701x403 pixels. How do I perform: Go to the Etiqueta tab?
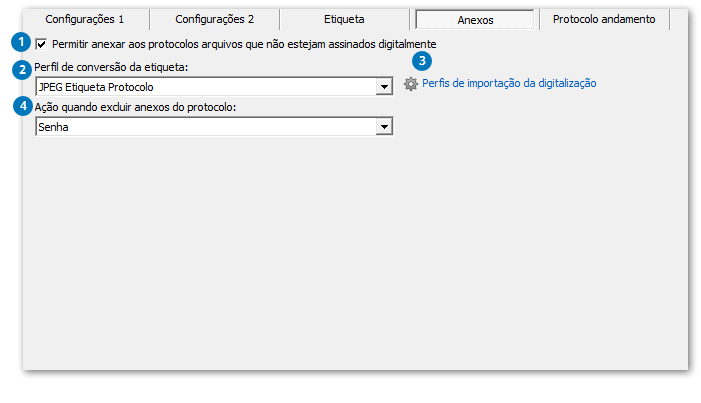click(x=343, y=19)
